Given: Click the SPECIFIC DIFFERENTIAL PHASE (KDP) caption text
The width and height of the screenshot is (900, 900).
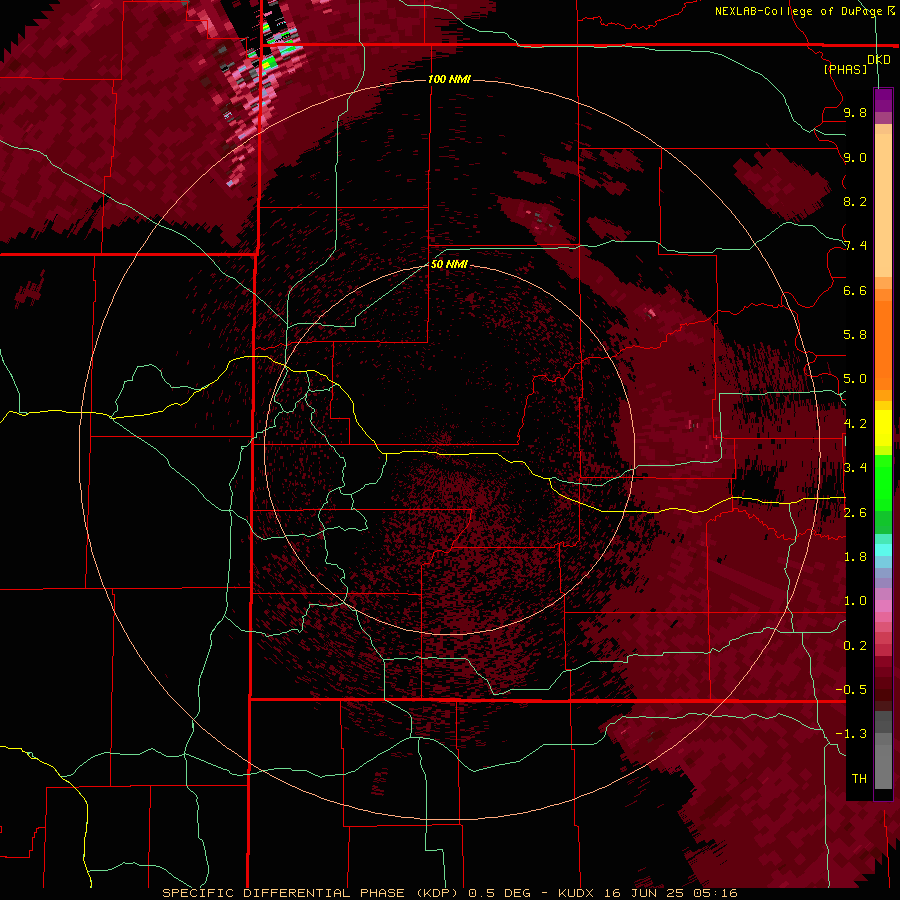Looking at the screenshot, I should pyautogui.click(x=310, y=893).
